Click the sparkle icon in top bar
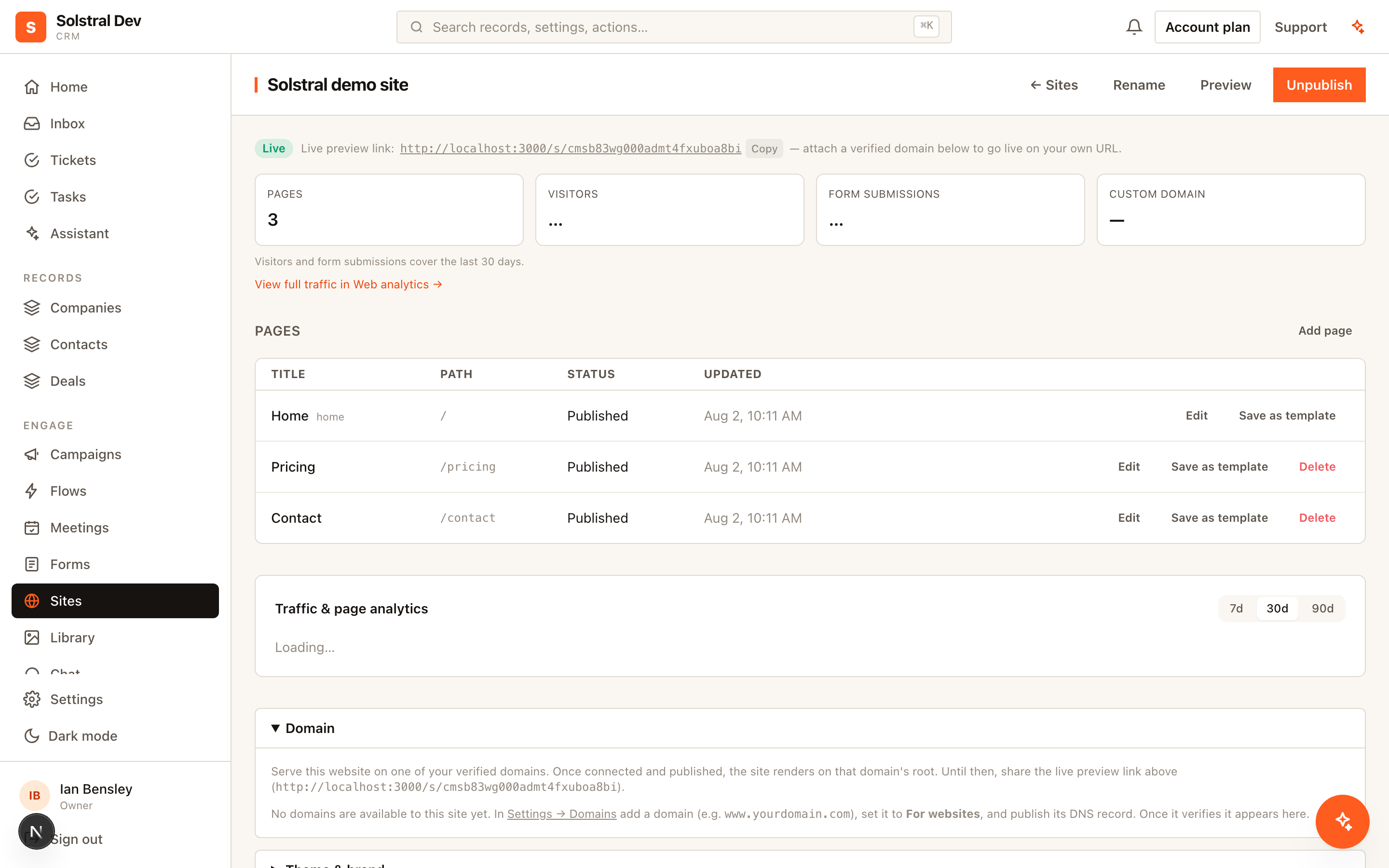Image resolution: width=1389 pixels, height=868 pixels. click(1358, 27)
